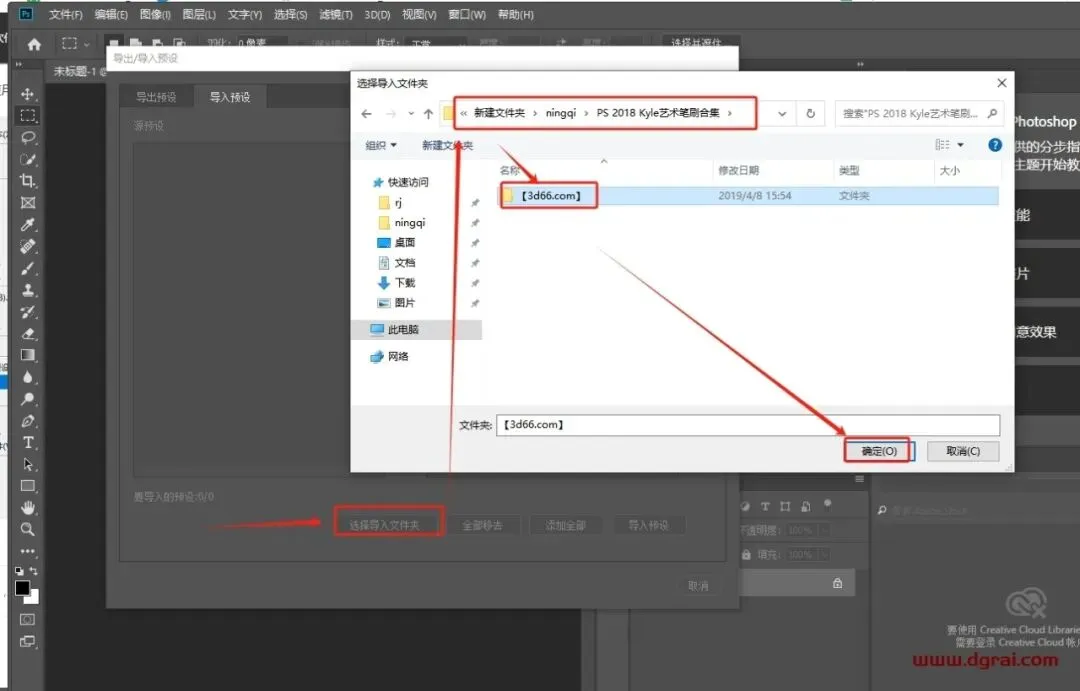
Task: Open the 滤镜(T) menu
Action: [x=335, y=14]
